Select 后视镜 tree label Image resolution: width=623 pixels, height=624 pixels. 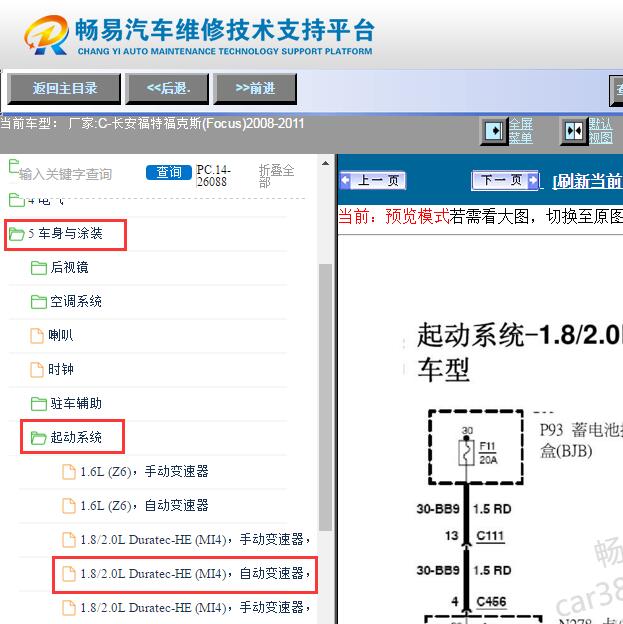69,267
